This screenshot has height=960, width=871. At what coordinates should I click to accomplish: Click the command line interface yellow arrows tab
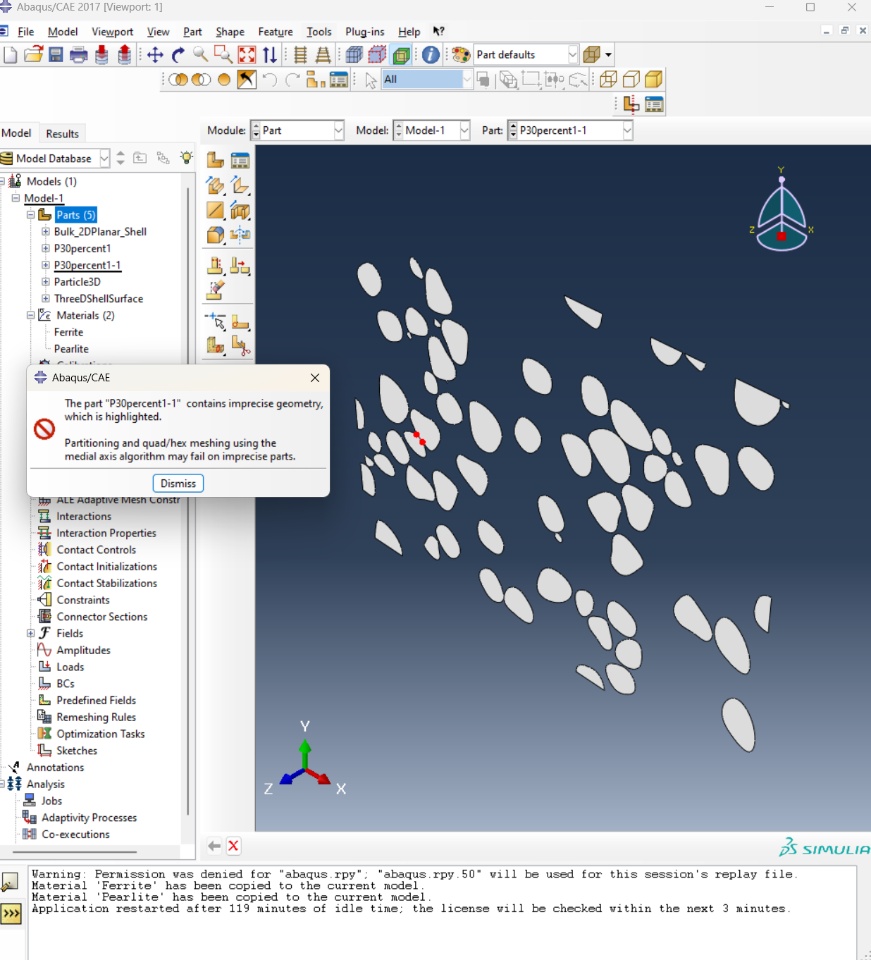click(x=11, y=914)
